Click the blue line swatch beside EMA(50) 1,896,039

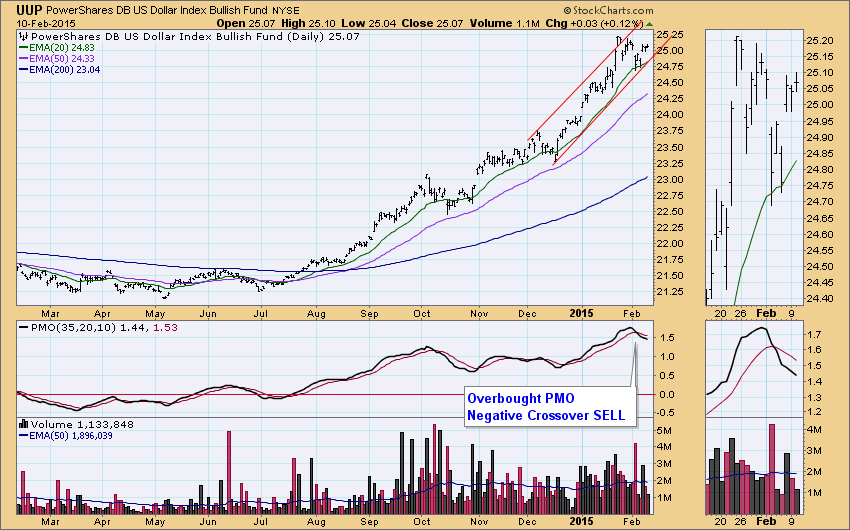(23, 435)
